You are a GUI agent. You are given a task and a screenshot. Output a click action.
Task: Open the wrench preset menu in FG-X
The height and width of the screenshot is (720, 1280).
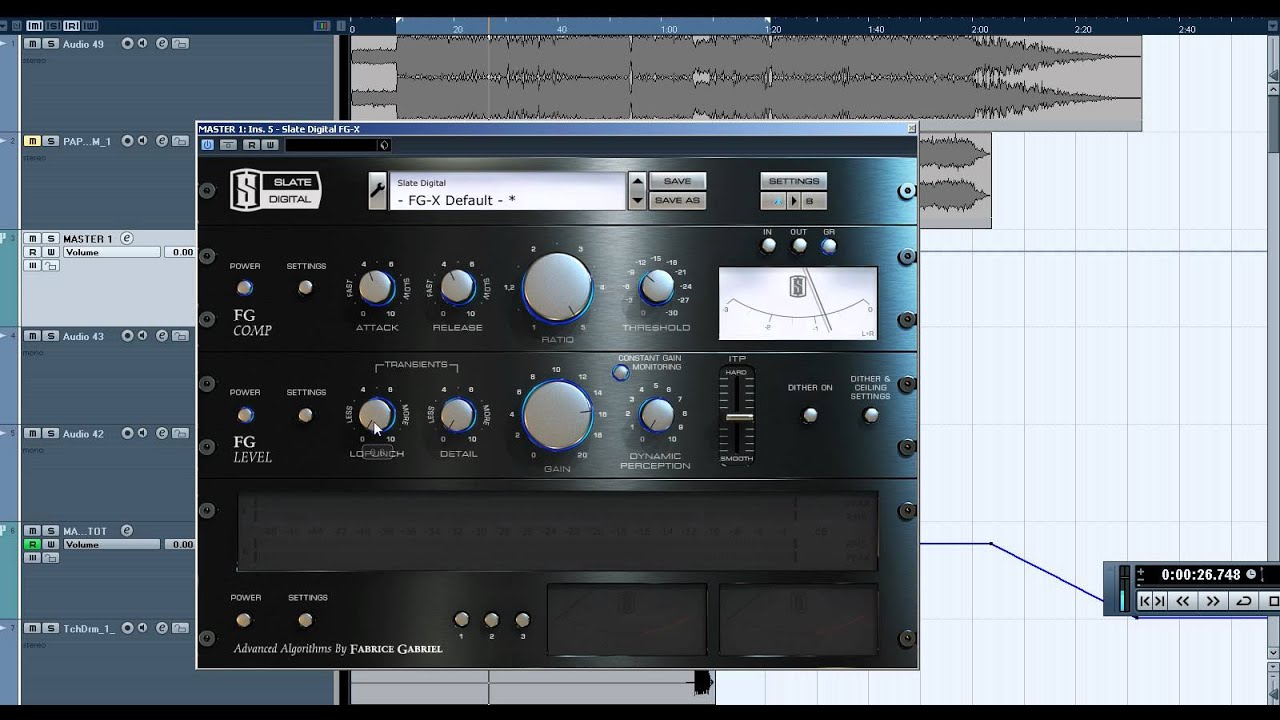[377, 190]
